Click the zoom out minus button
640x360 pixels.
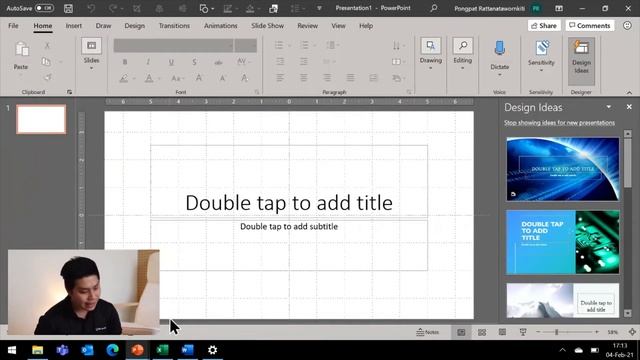click(538, 332)
